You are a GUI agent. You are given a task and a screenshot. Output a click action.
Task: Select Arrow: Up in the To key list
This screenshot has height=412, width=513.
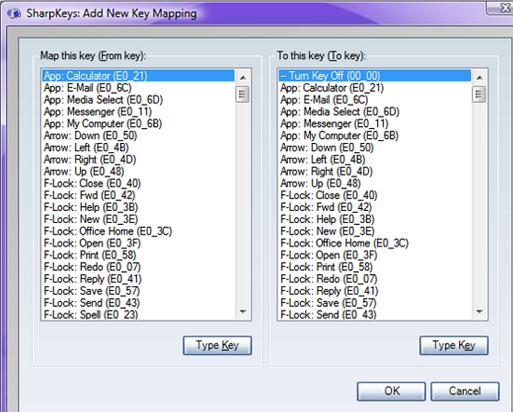[375, 183]
